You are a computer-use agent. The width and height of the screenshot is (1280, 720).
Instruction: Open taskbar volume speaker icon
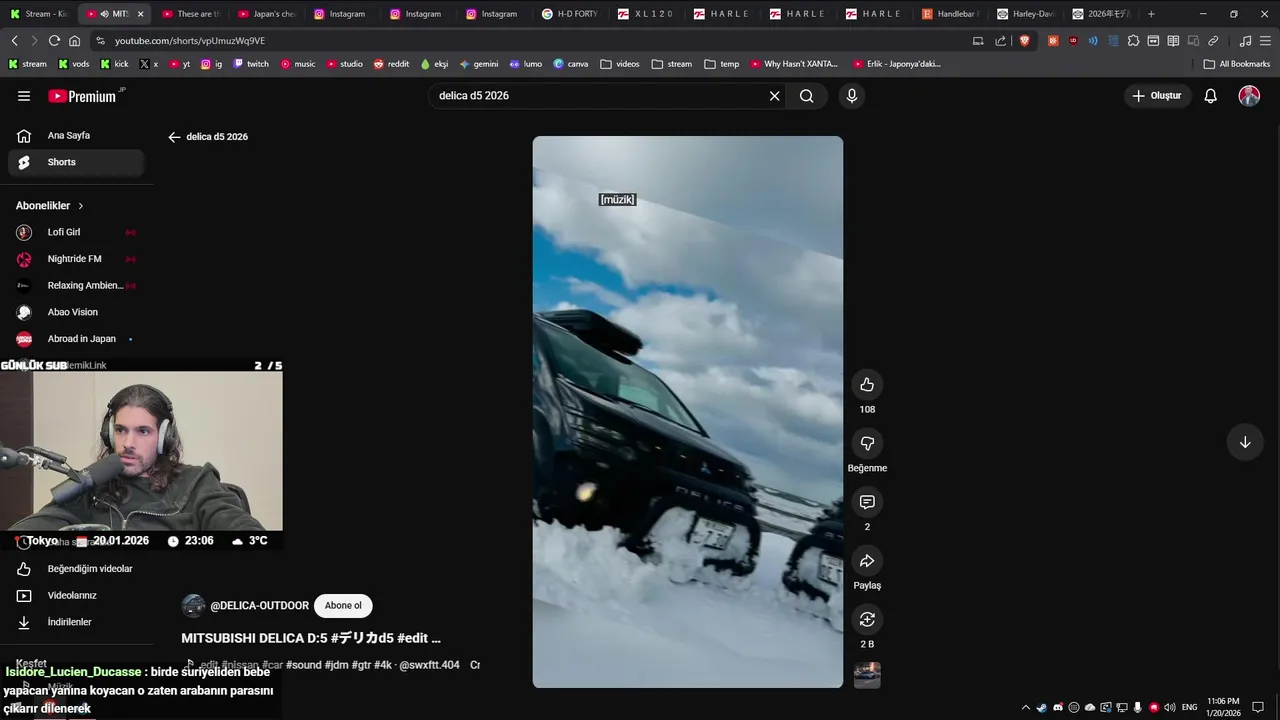coord(1169,707)
